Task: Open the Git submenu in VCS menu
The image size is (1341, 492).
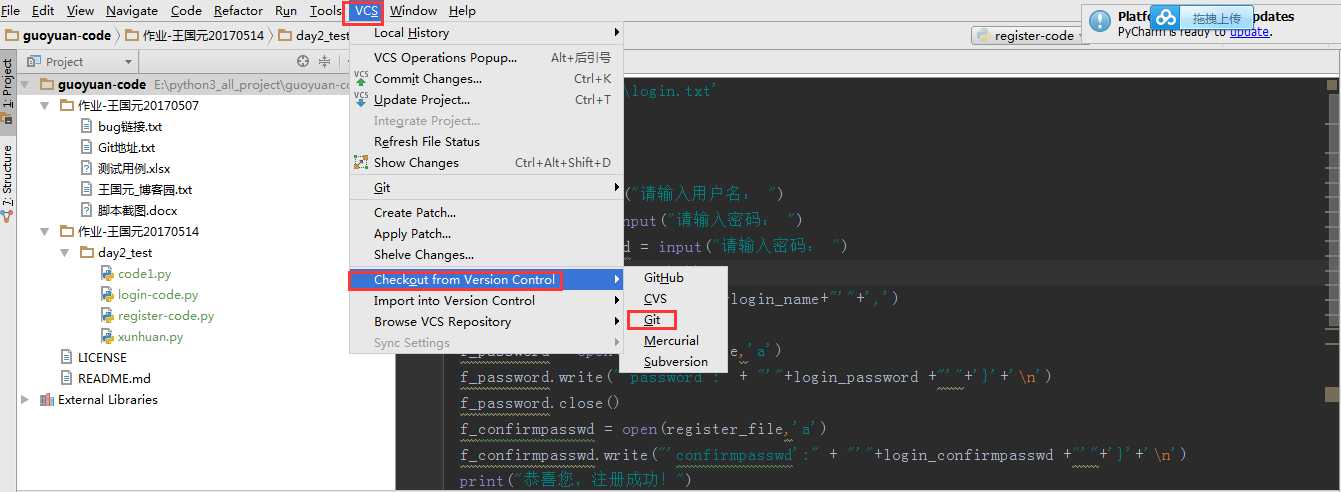Action: (486, 187)
